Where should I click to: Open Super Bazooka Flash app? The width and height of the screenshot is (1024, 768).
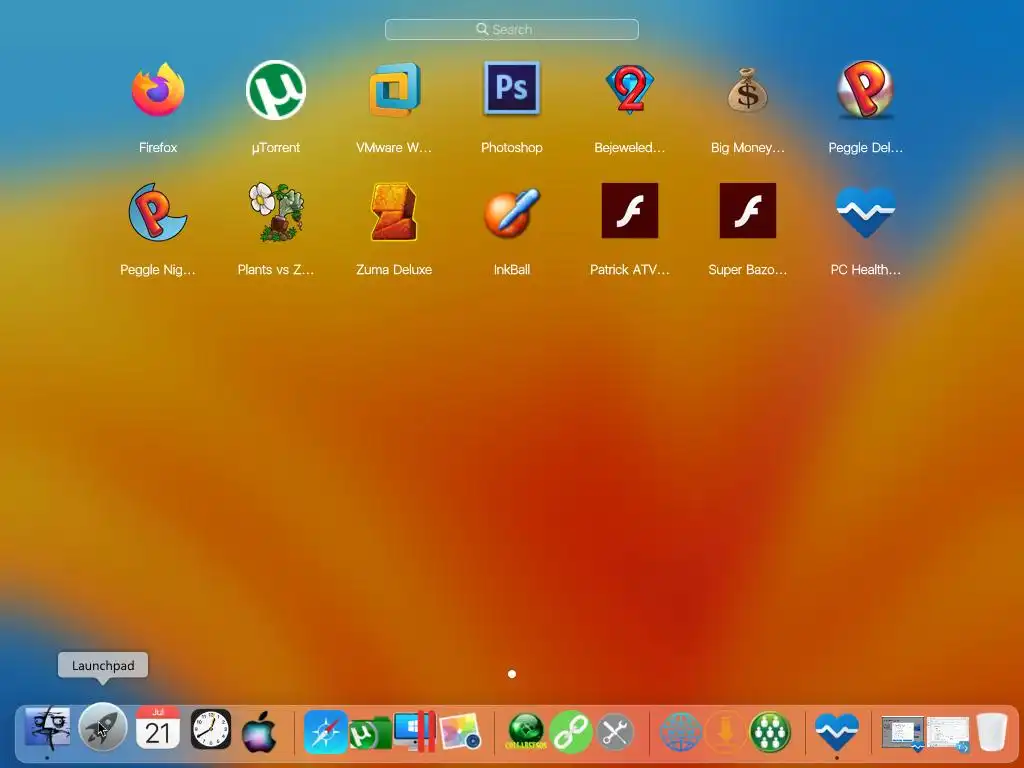(748, 210)
